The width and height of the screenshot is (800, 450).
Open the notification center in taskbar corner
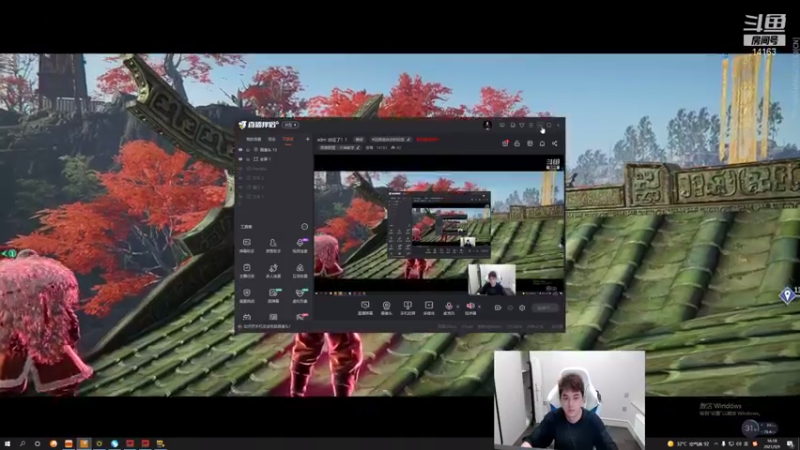tap(790, 444)
